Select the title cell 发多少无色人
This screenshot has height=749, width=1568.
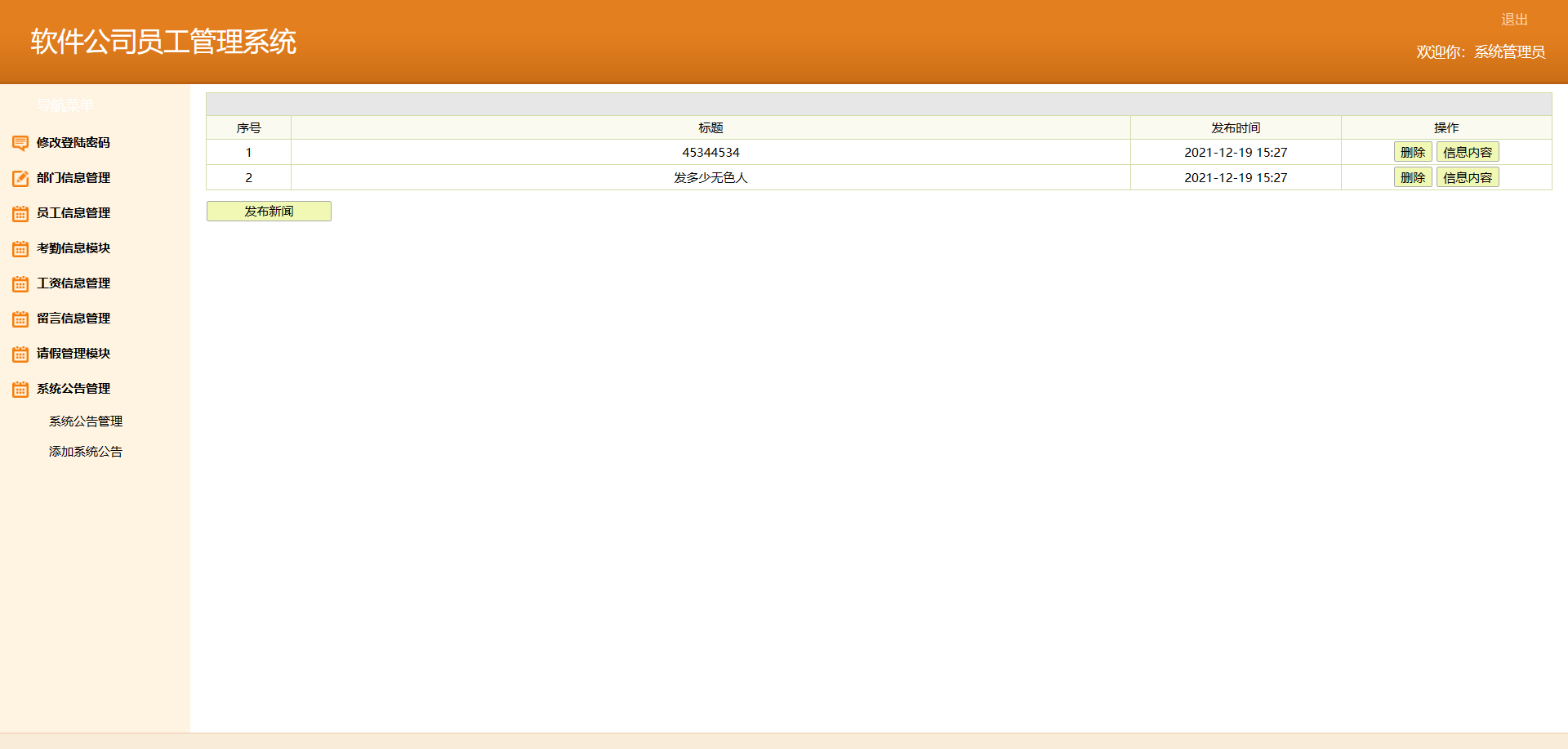click(710, 177)
